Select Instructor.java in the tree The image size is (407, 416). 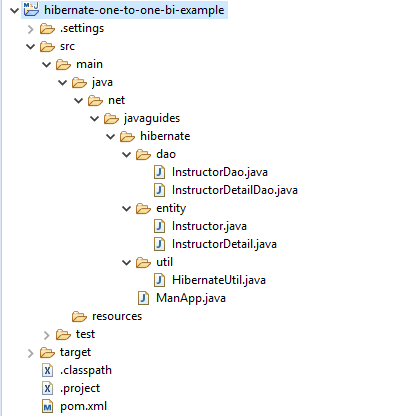209,226
